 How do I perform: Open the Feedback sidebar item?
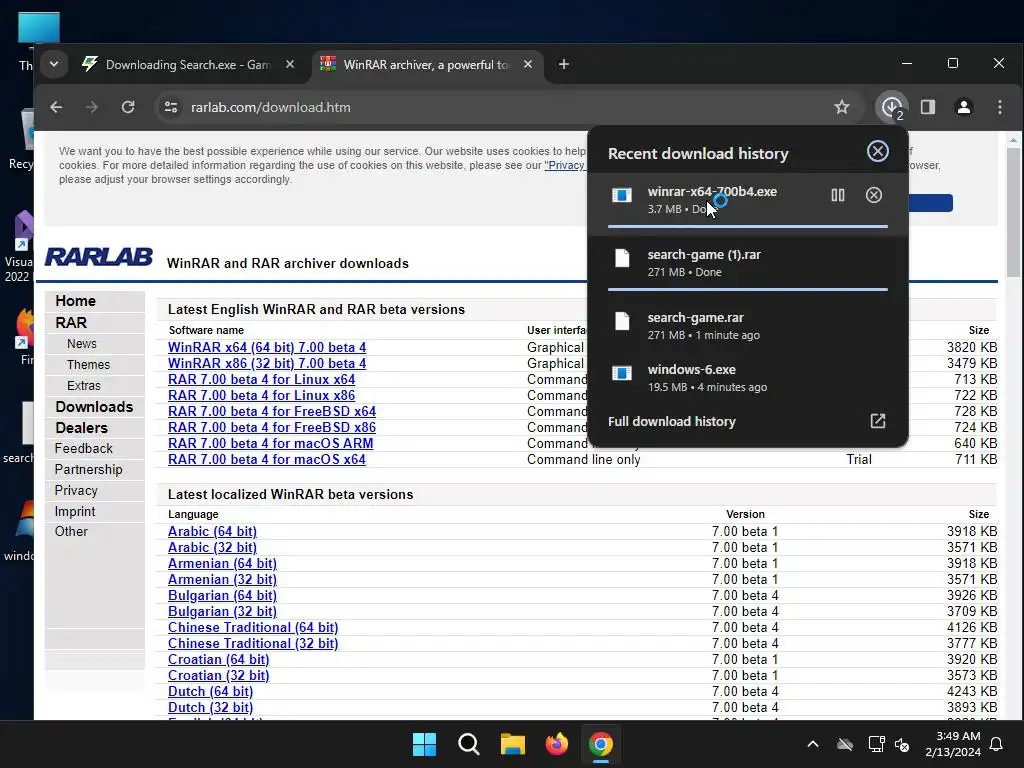pyautogui.click(x=84, y=449)
